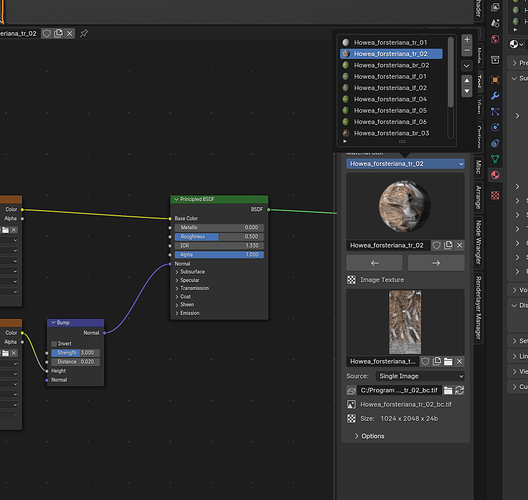Open image file via datablock folder icon
Image resolution: width=528 pixels, height=500 pixels.
[x=448, y=361]
